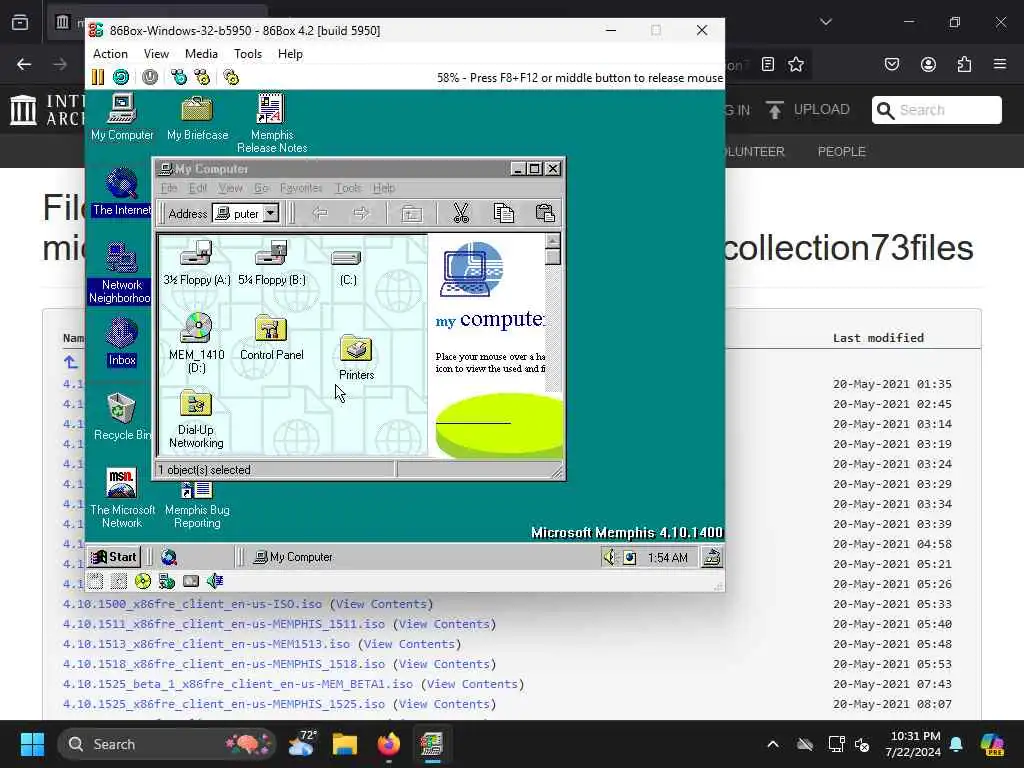Select the Printers folder
The width and height of the screenshot is (1024, 768).
tap(356, 358)
